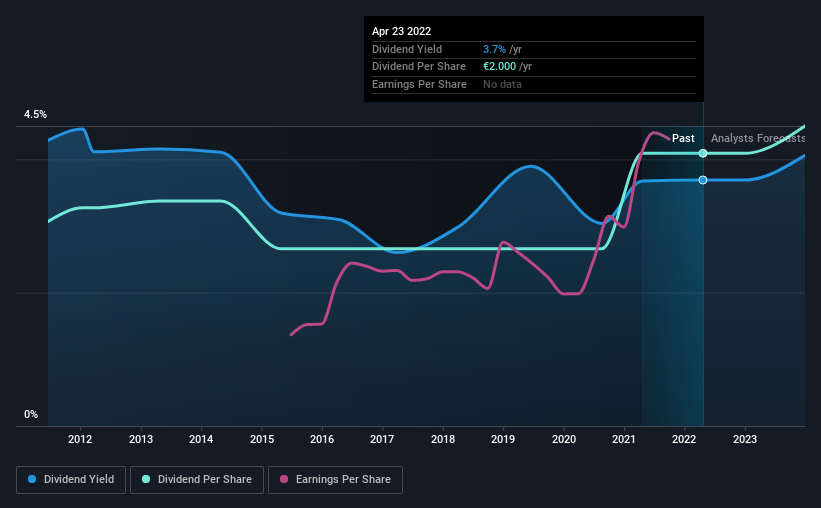The width and height of the screenshot is (821, 508).
Task: Click the 2020 x-axis label
Action: (564, 439)
